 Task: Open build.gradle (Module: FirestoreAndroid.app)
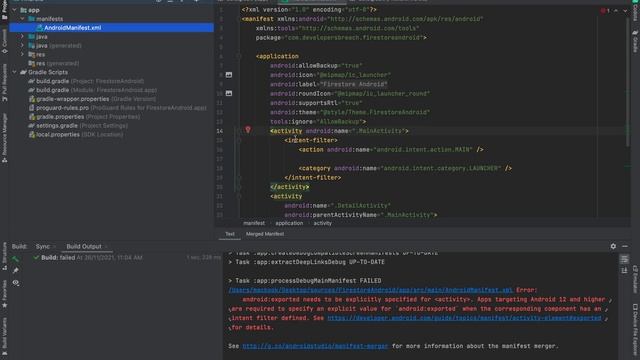coord(92,90)
